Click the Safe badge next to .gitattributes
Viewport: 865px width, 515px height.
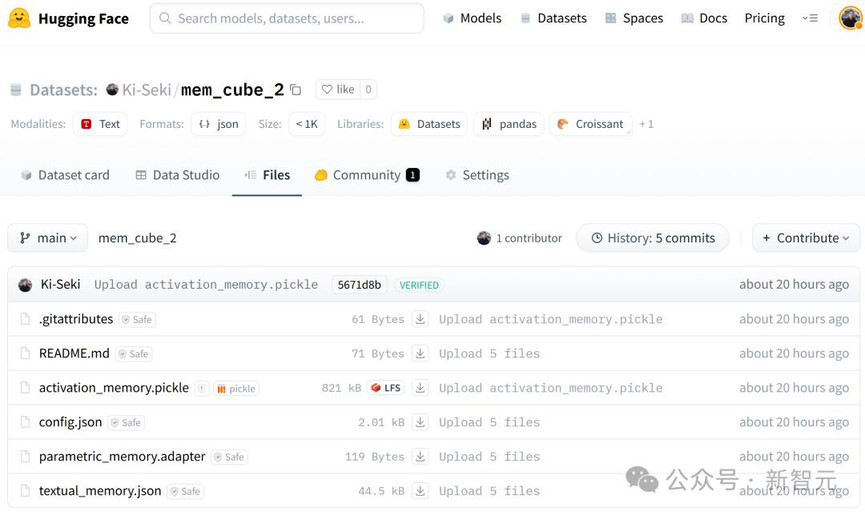click(137, 320)
